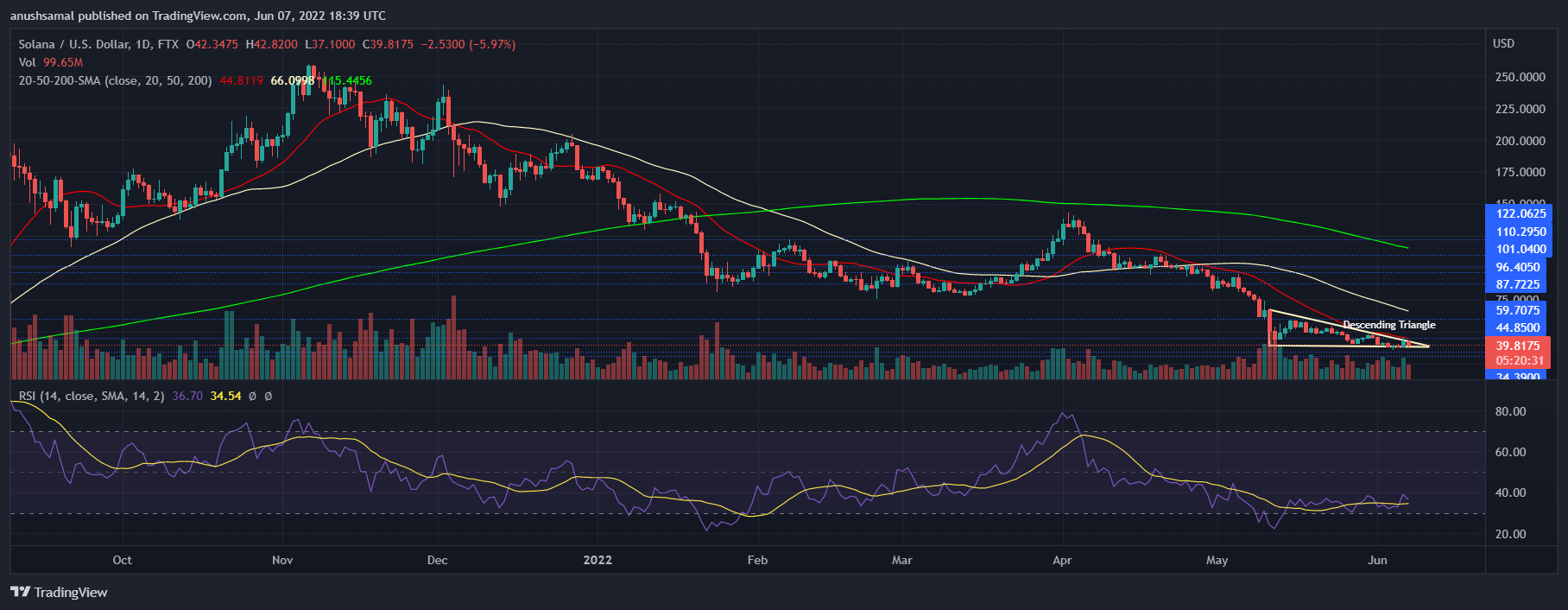Viewport: 1568px width, 610px height.
Task: Click the Nov marker on time axis
Action: click(x=282, y=560)
